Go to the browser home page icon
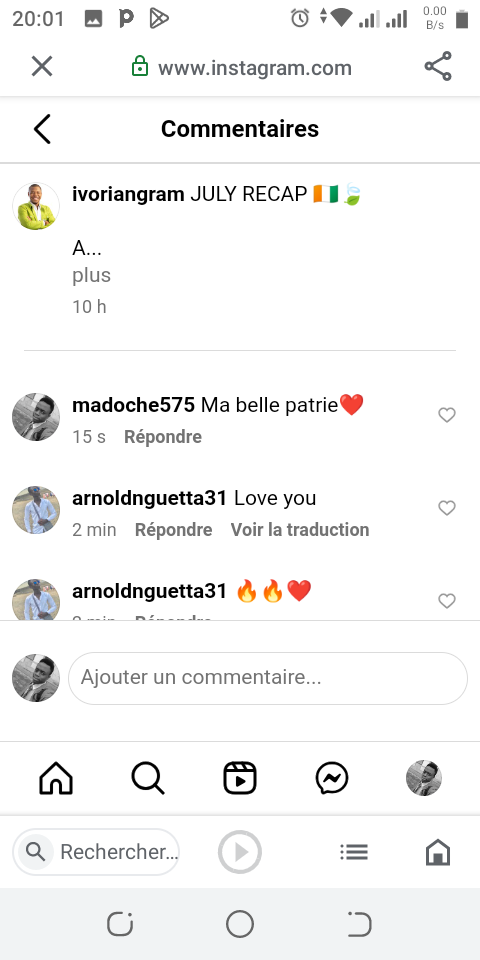480x960 pixels. [438, 852]
